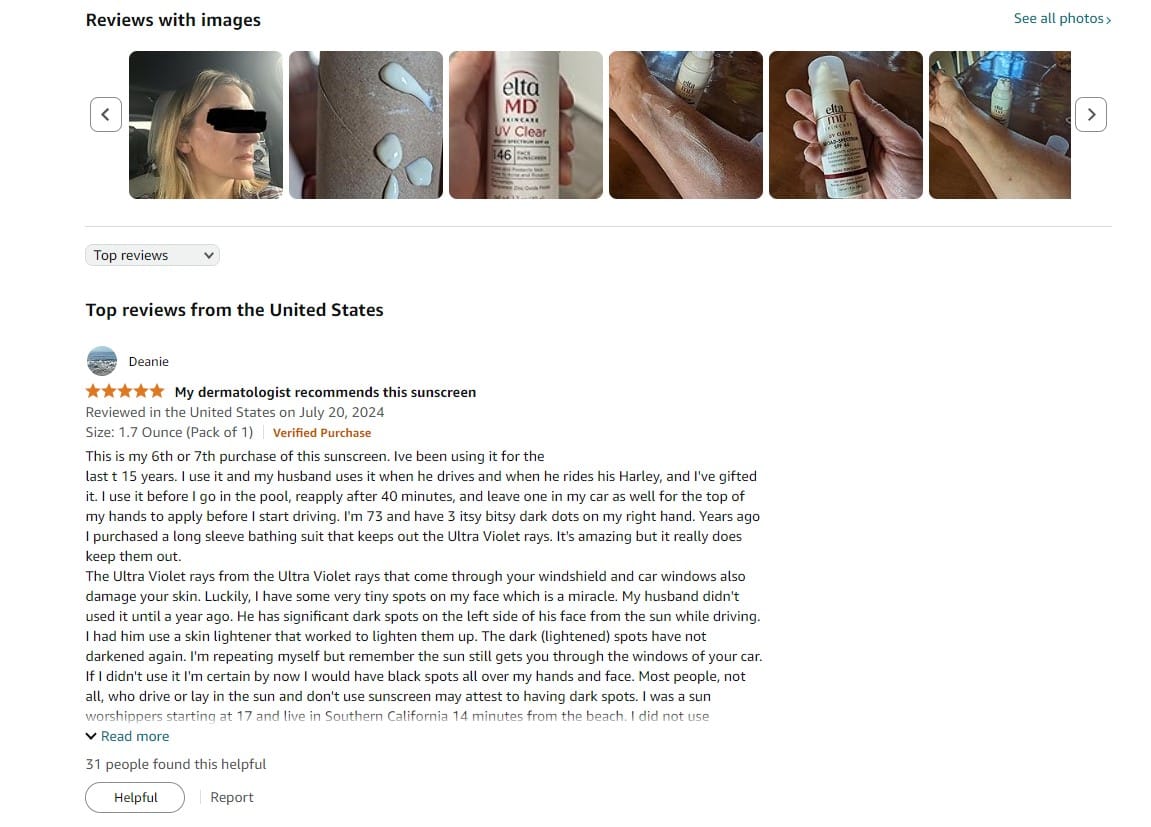This screenshot has width=1151, height=827.
Task: Click the previous arrow in image carousel
Action: pyautogui.click(x=106, y=114)
